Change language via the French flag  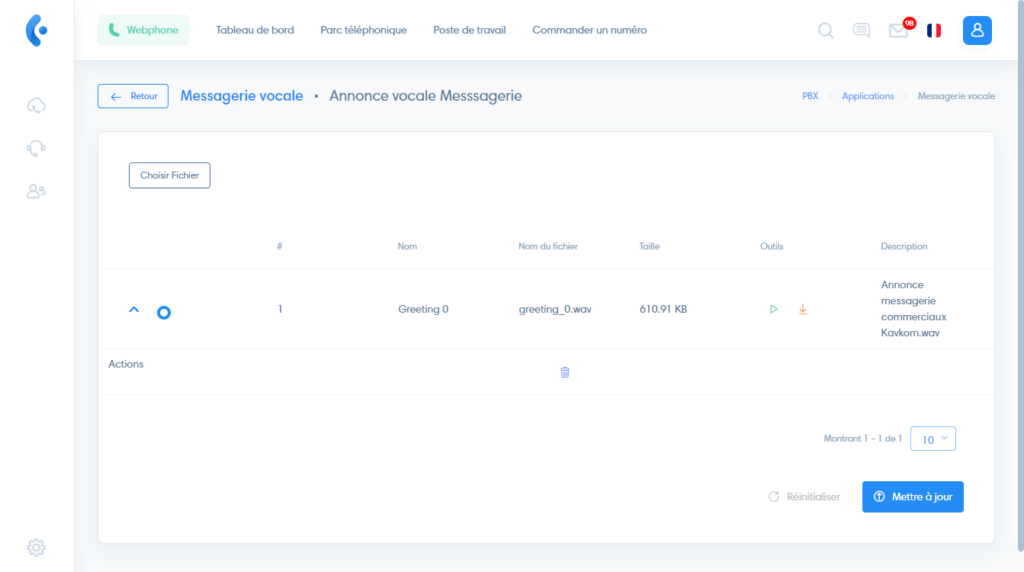tap(934, 30)
